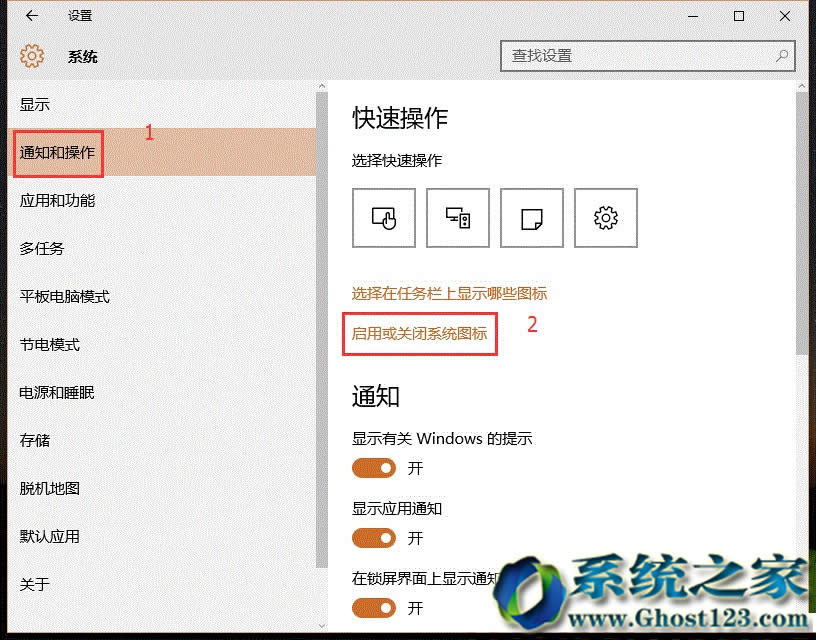Click the 查找设置 search field
The height and width of the screenshot is (640, 816).
[x=648, y=56]
